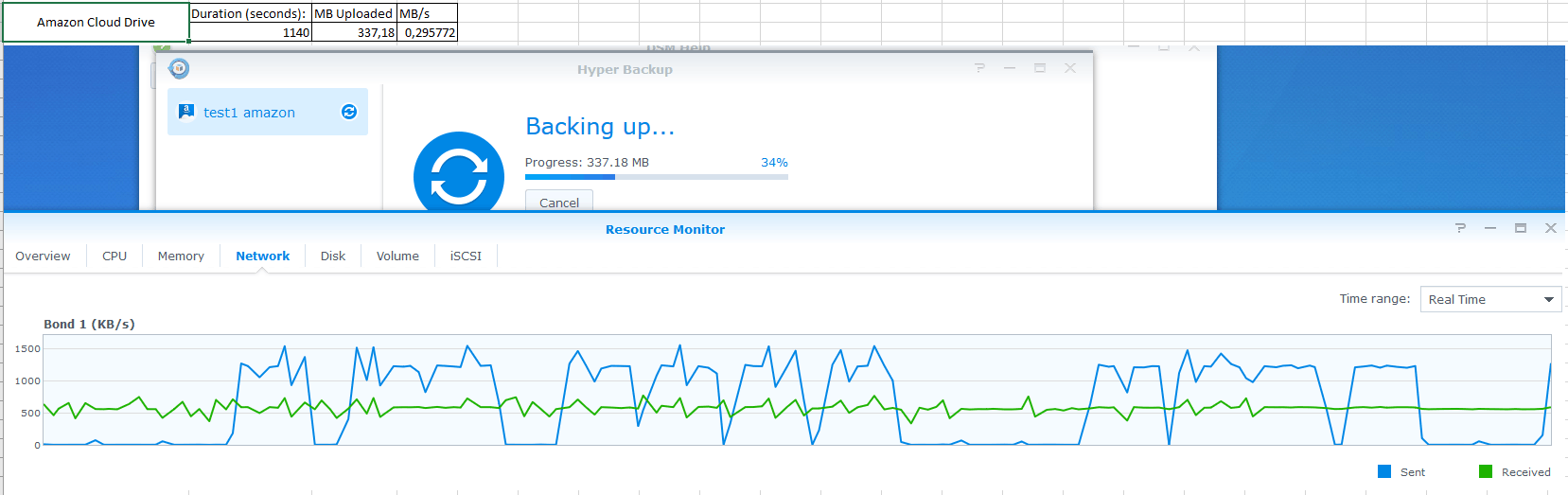
Task: Close the Resource Monitor window
Action: click(x=1551, y=228)
